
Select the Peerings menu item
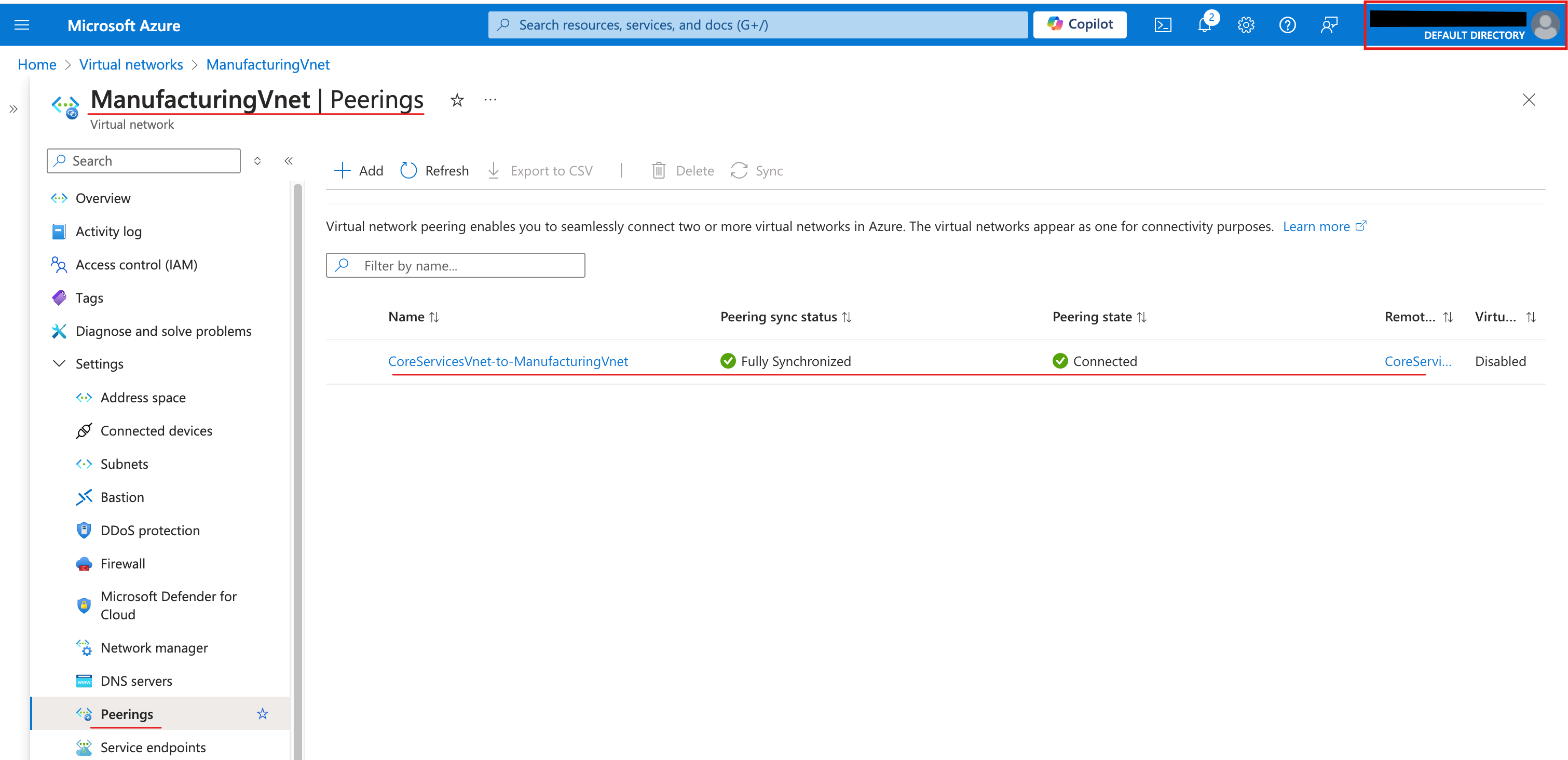click(127, 714)
